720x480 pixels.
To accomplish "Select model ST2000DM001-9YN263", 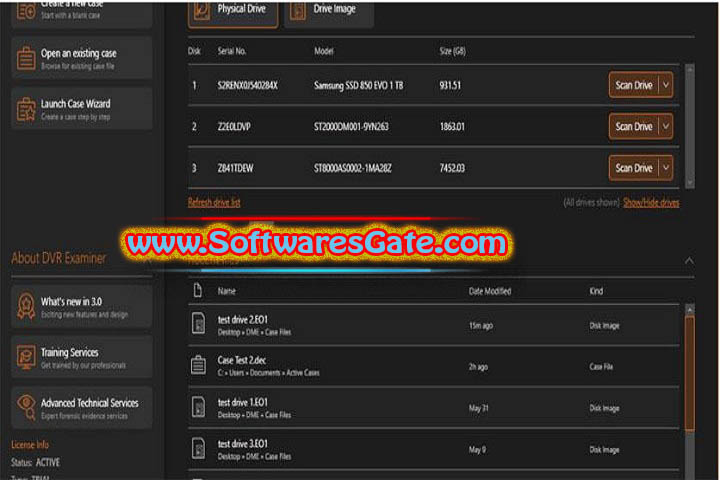I will tap(351, 126).
